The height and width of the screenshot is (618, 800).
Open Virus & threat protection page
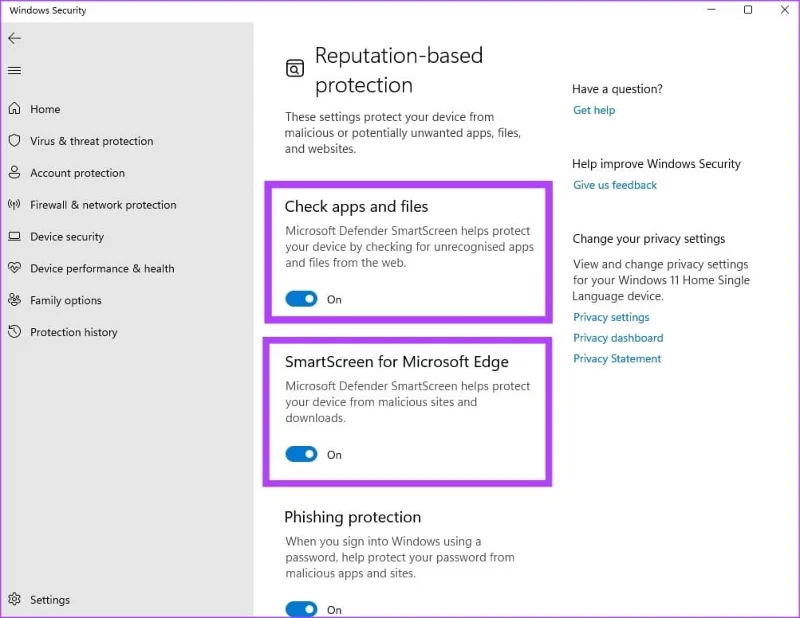point(91,141)
